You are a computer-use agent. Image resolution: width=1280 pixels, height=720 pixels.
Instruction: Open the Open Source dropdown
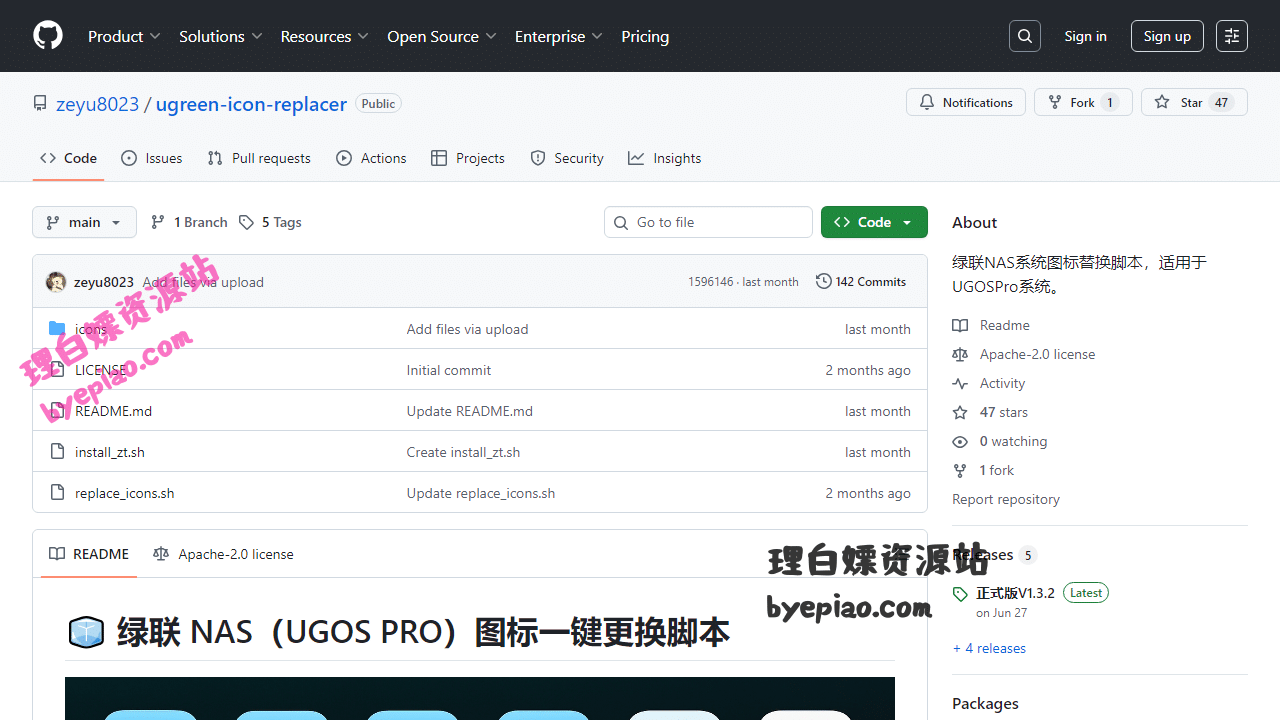click(x=442, y=36)
